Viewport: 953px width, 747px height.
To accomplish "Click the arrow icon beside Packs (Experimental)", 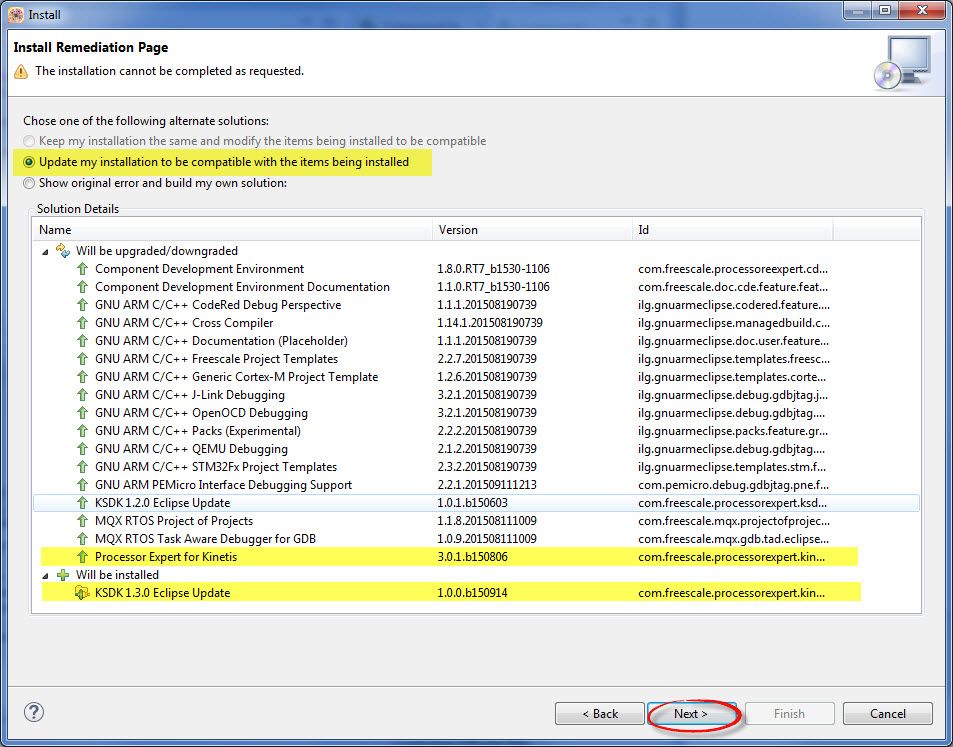I will [x=82, y=431].
